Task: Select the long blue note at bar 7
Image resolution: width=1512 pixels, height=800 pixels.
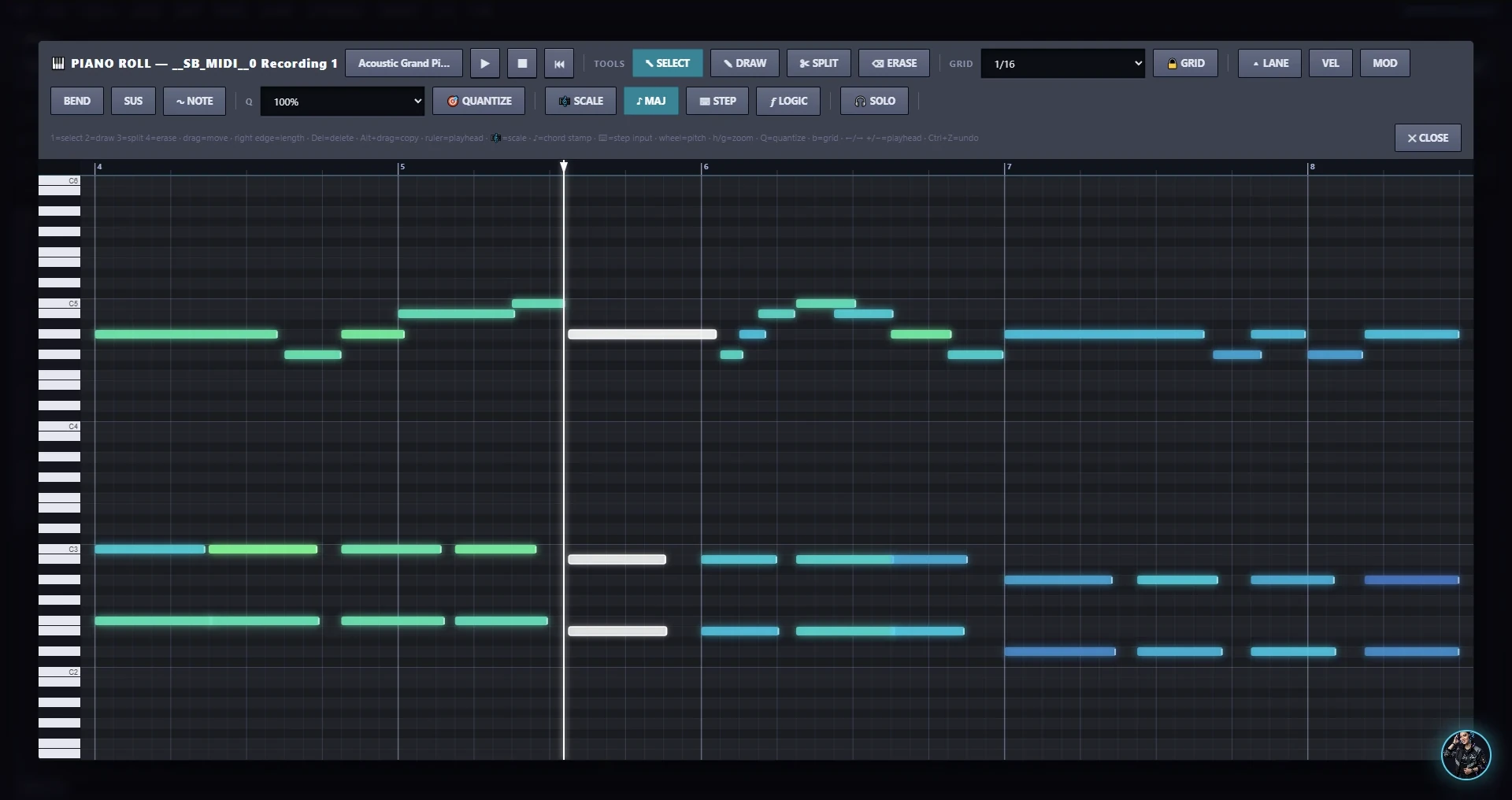Action: [x=1104, y=335]
